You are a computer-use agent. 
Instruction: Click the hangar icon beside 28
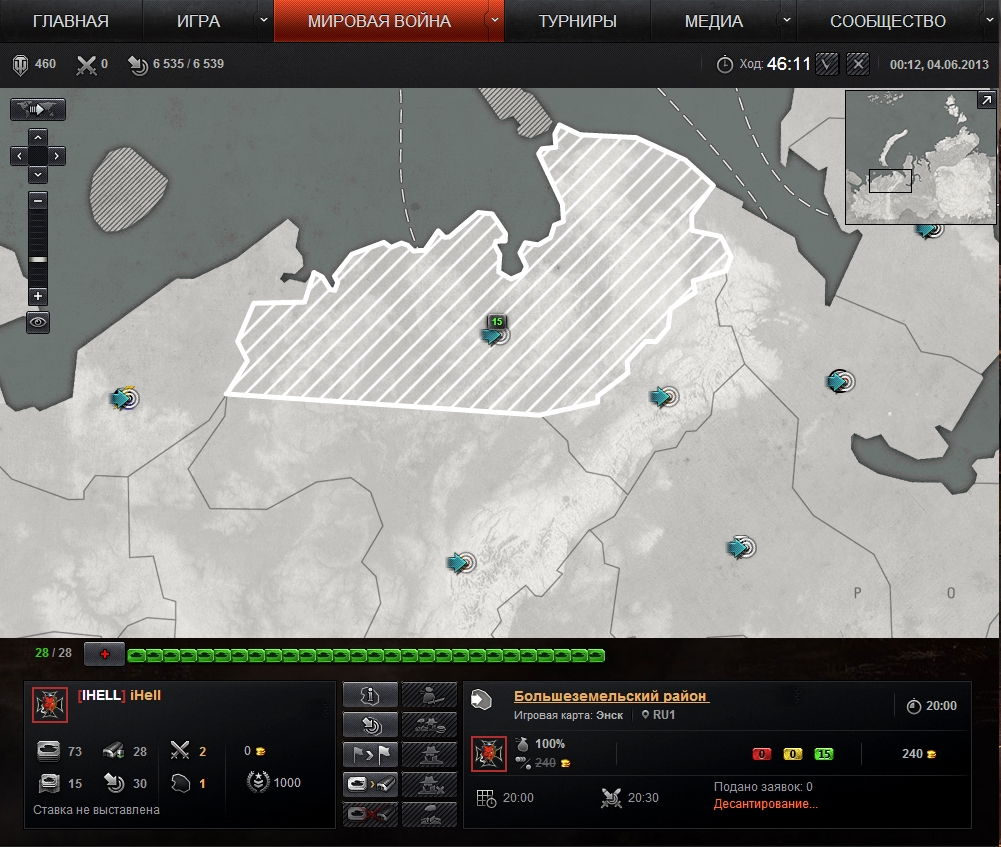tap(114, 751)
